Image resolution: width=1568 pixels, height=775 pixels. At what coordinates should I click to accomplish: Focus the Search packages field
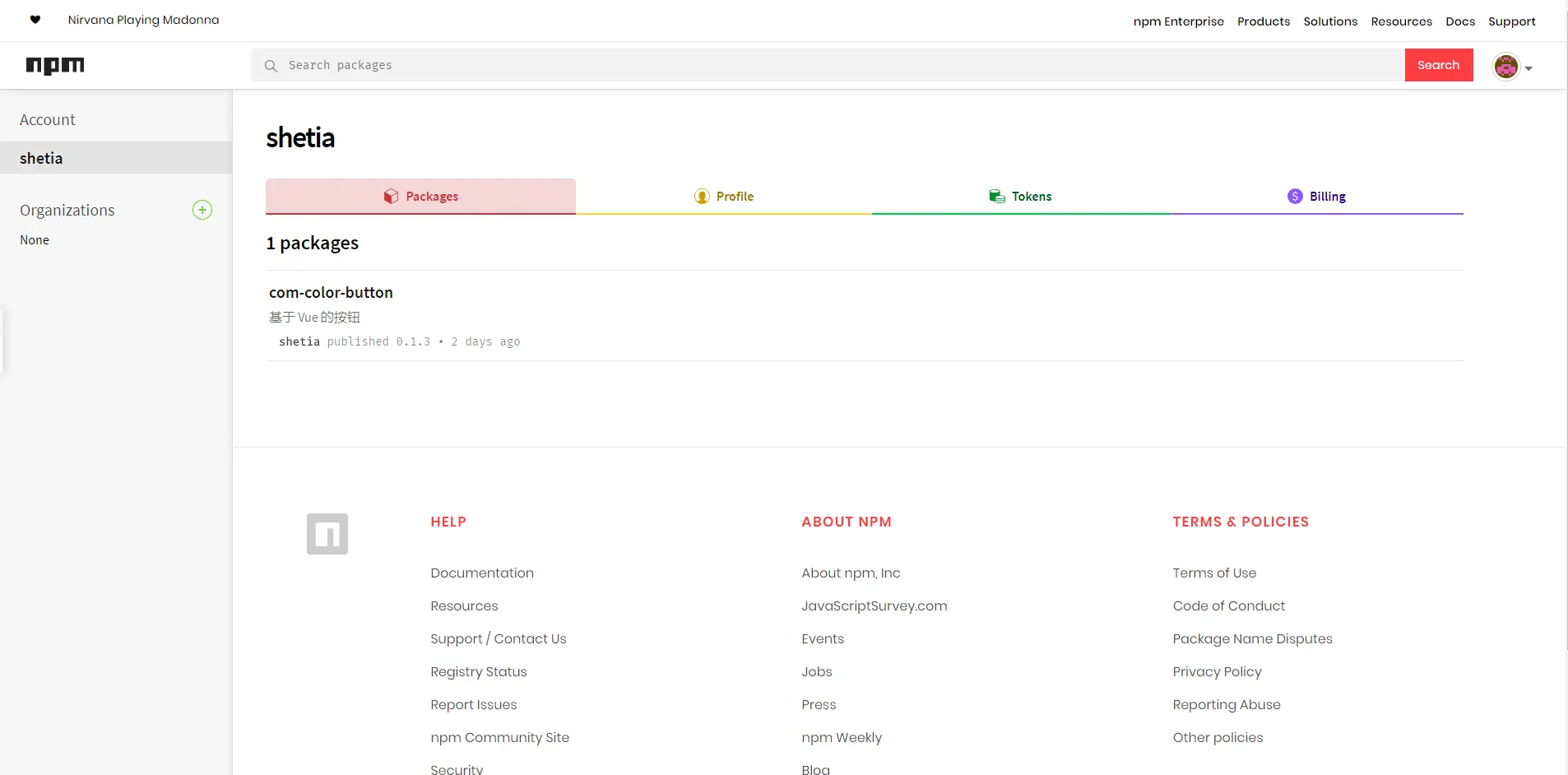click(x=828, y=65)
